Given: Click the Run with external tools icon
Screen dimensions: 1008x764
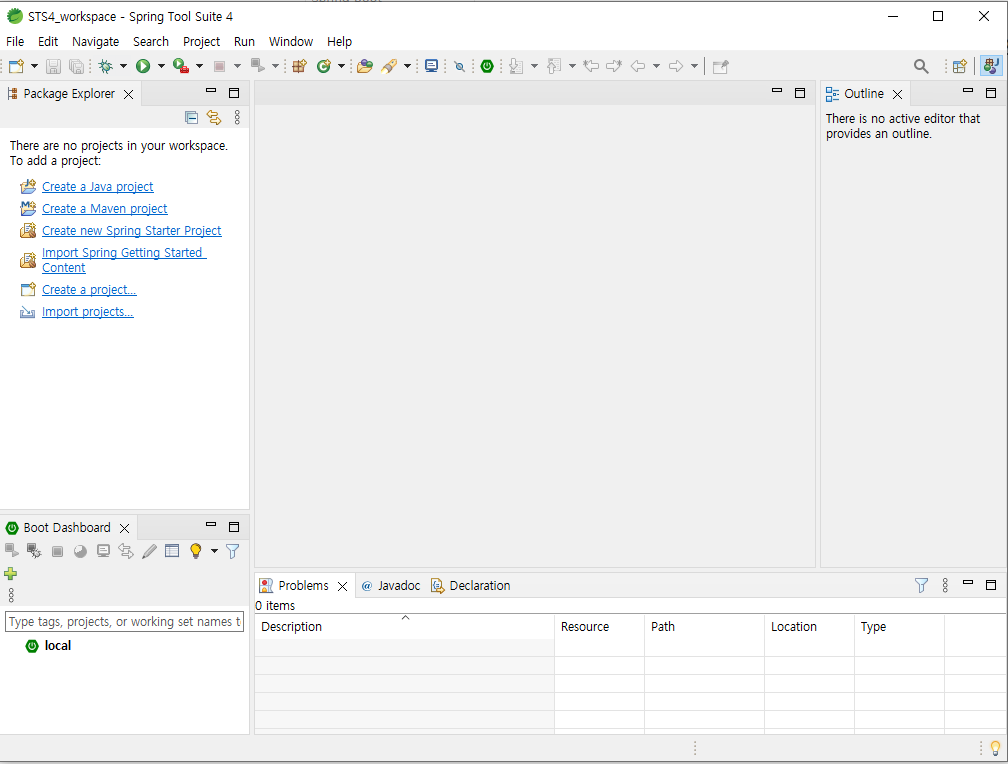Looking at the screenshot, I should [181, 66].
